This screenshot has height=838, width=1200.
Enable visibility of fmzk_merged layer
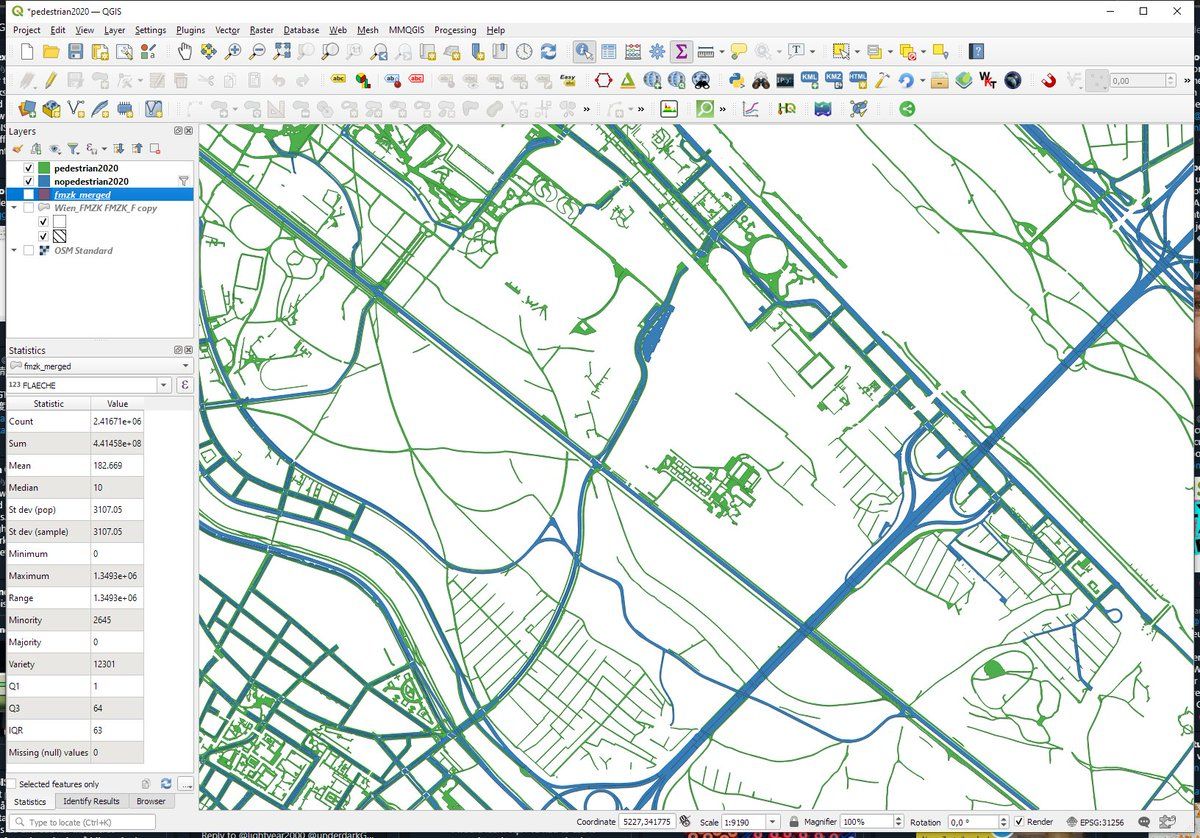[28, 195]
